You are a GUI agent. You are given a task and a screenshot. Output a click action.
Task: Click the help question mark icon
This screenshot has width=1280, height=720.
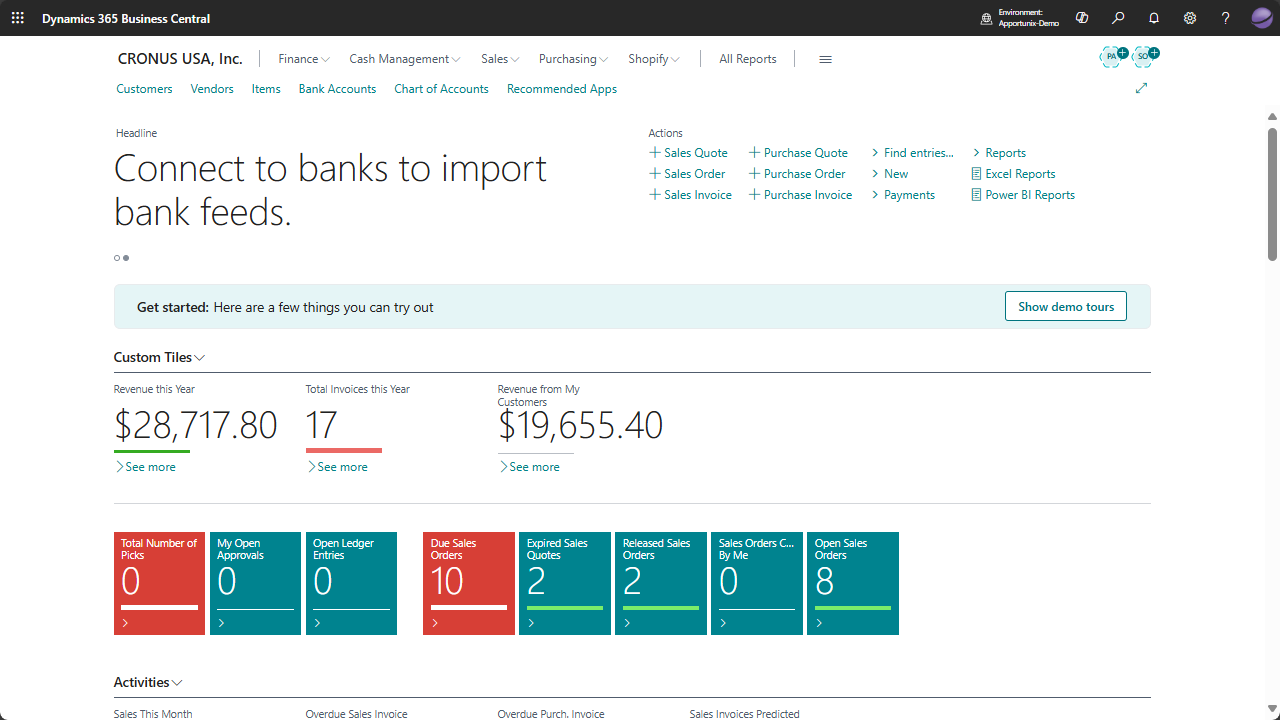point(1226,18)
